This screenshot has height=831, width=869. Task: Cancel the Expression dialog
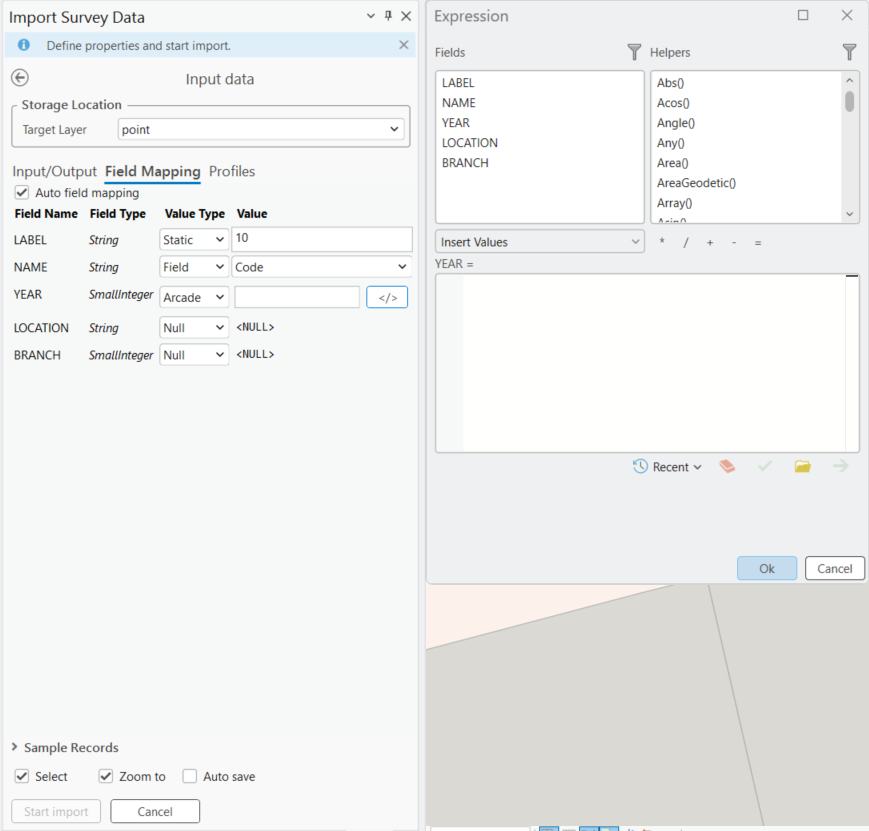(835, 568)
